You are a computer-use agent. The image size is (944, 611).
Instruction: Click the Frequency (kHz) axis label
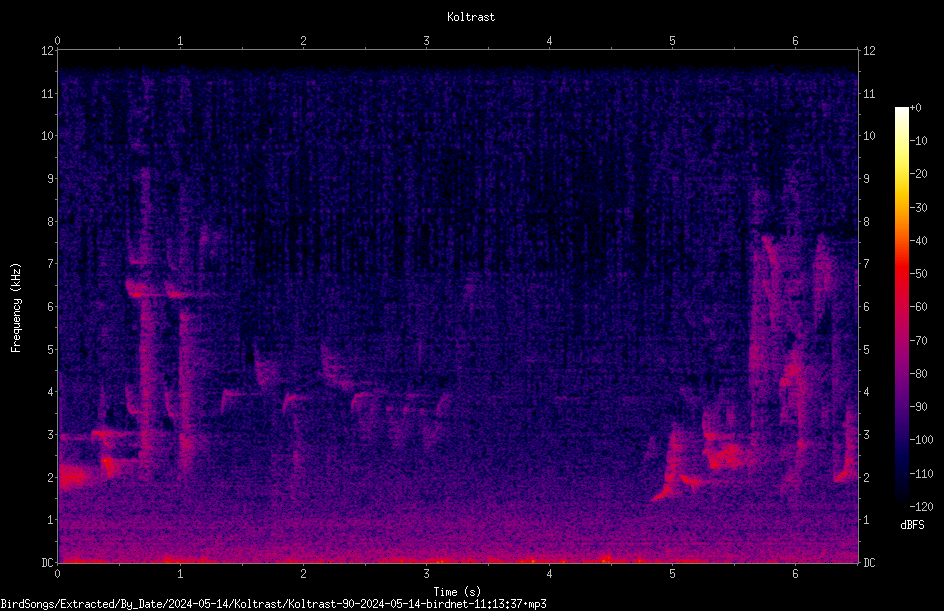(16, 307)
